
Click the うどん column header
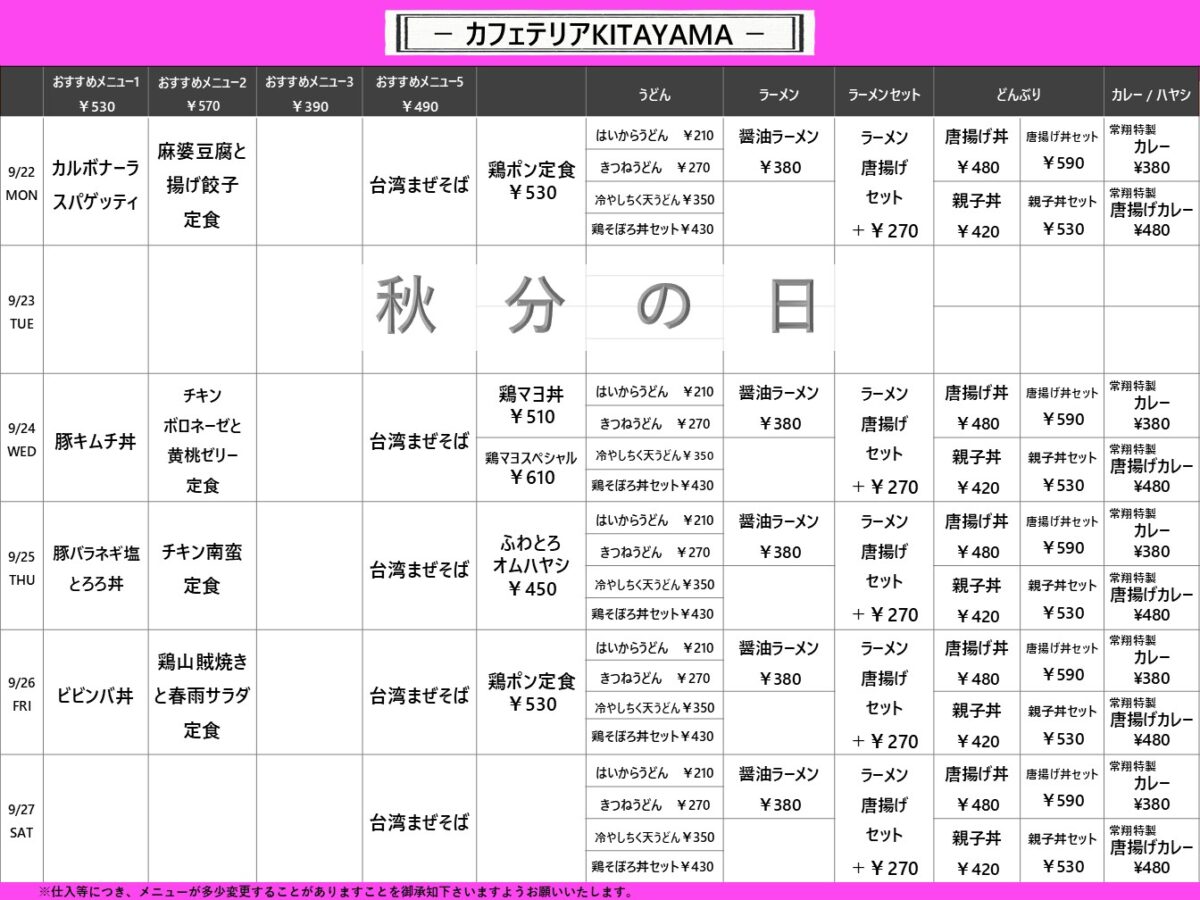click(654, 95)
